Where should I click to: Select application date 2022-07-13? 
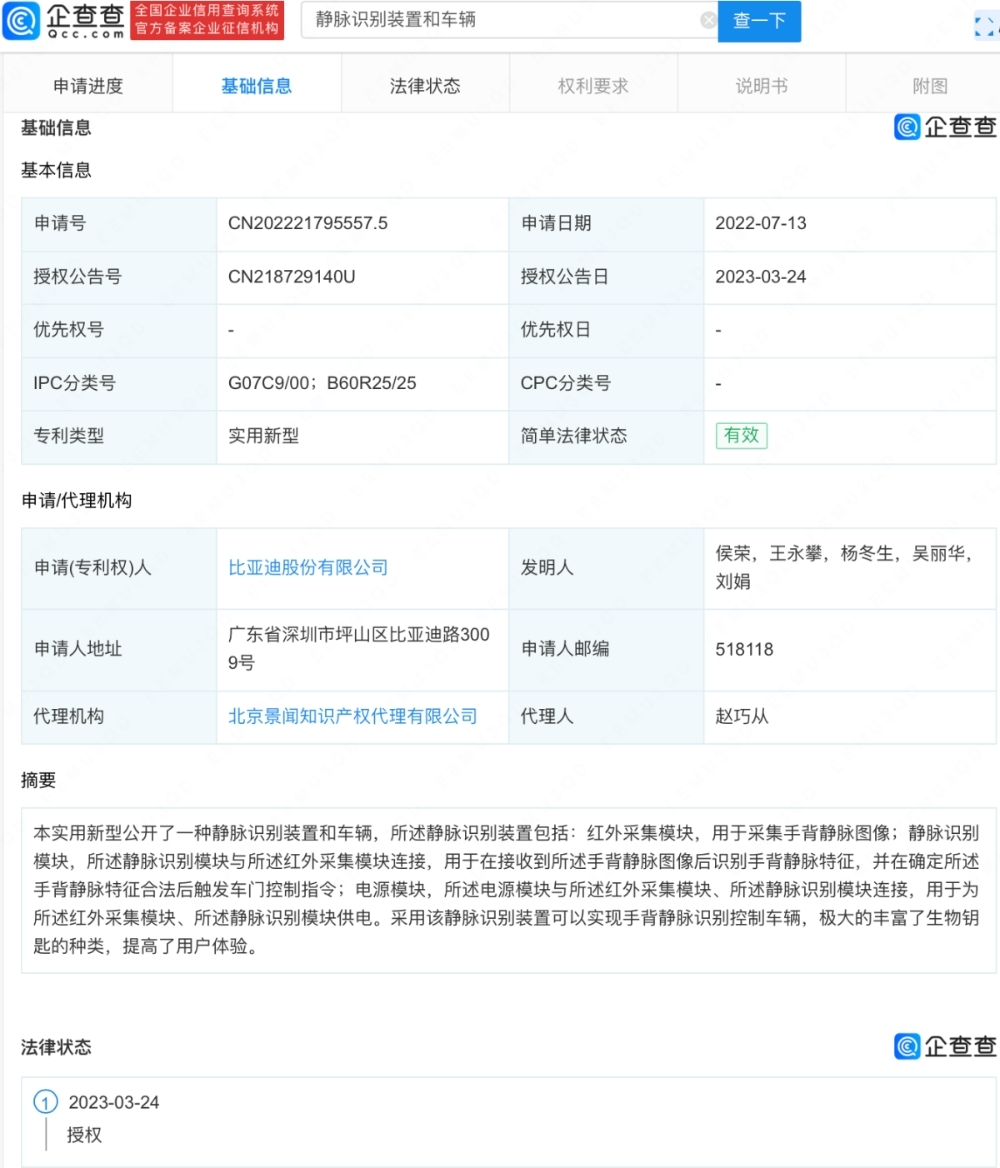pos(761,223)
